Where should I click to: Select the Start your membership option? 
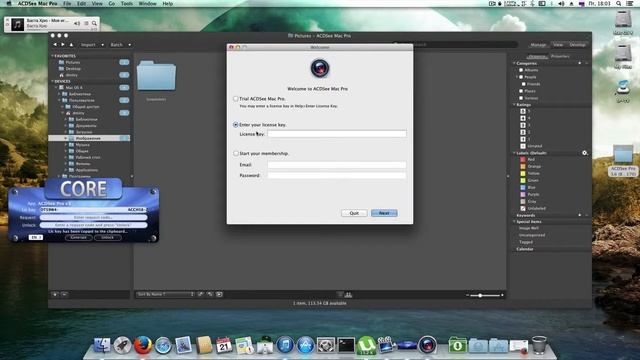[236, 153]
